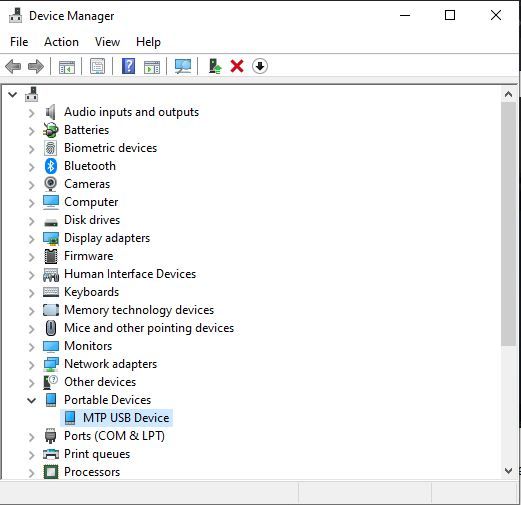Click the Back arrow toolbar icon
The width and height of the screenshot is (521, 505).
point(13,66)
